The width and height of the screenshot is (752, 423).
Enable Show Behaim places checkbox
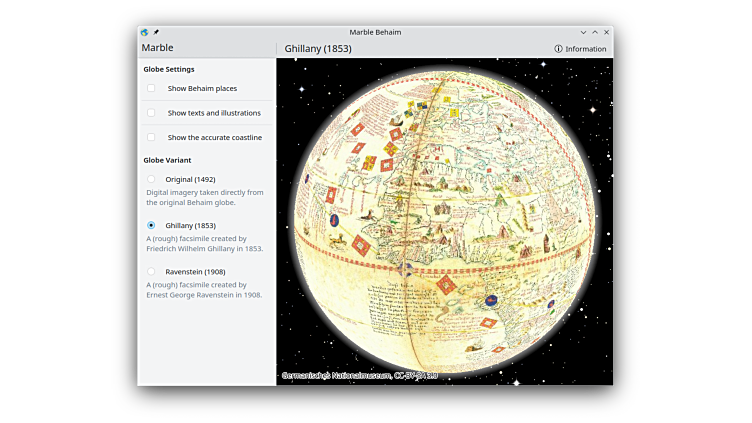tap(151, 88)
